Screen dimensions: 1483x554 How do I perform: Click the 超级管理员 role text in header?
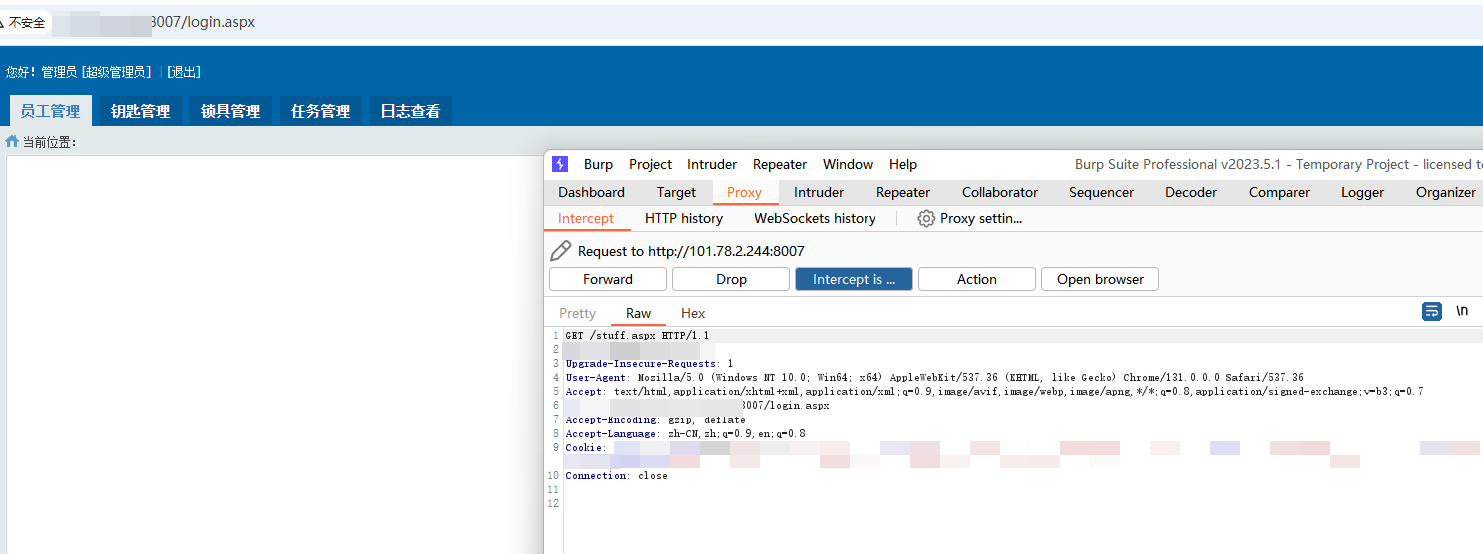(x=116, y=72)
